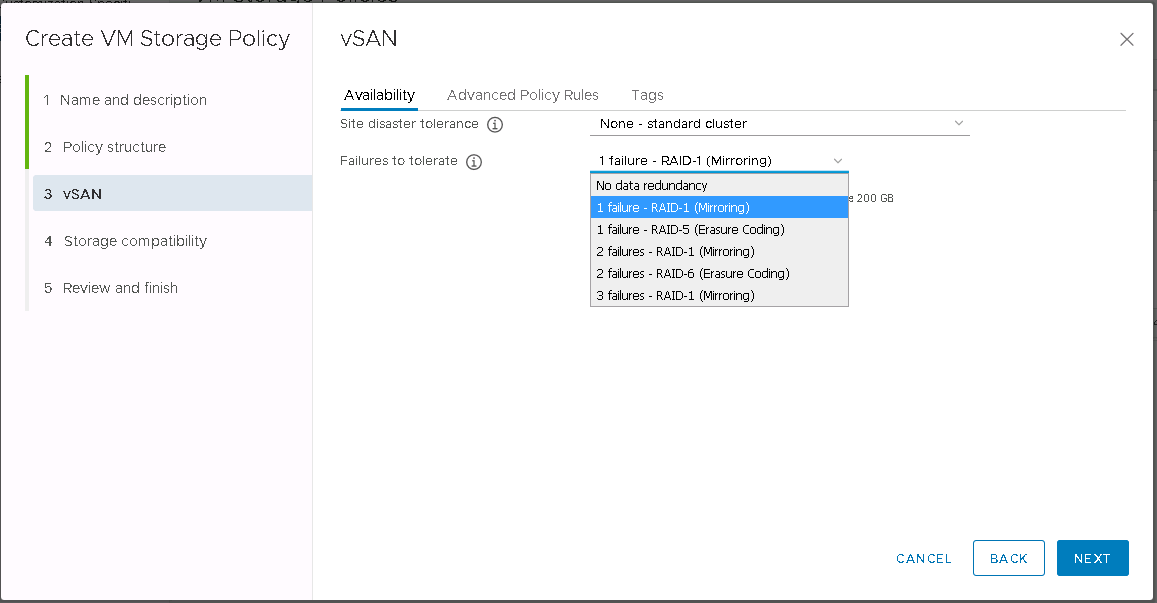Open the Site disaster tolerance dropdown
Viewport: 1157px width, 603px height.
[x=779, y=123]
